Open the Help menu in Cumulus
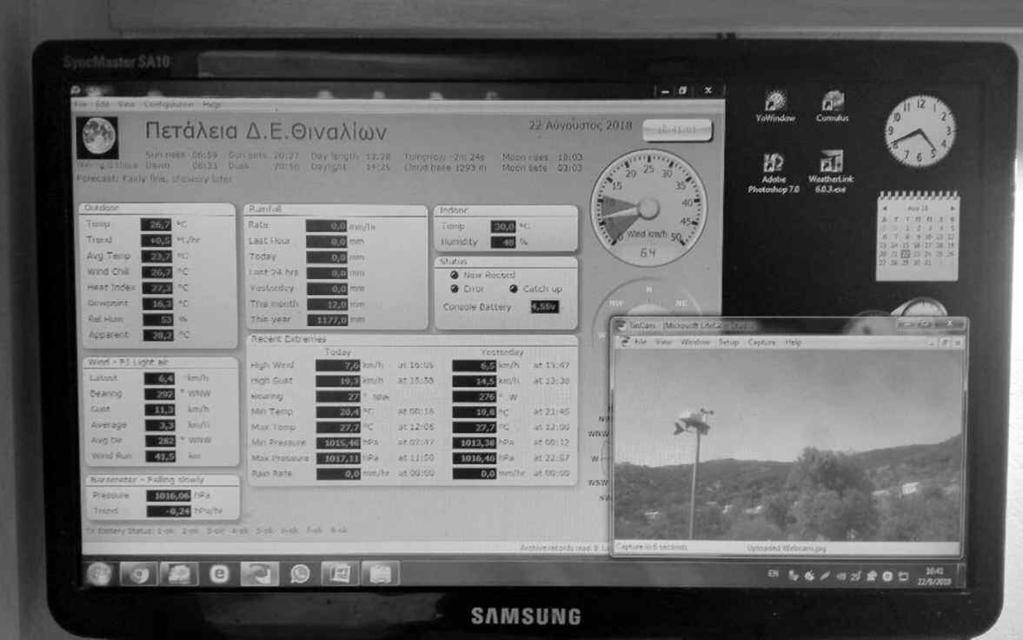 pos(211,104)
